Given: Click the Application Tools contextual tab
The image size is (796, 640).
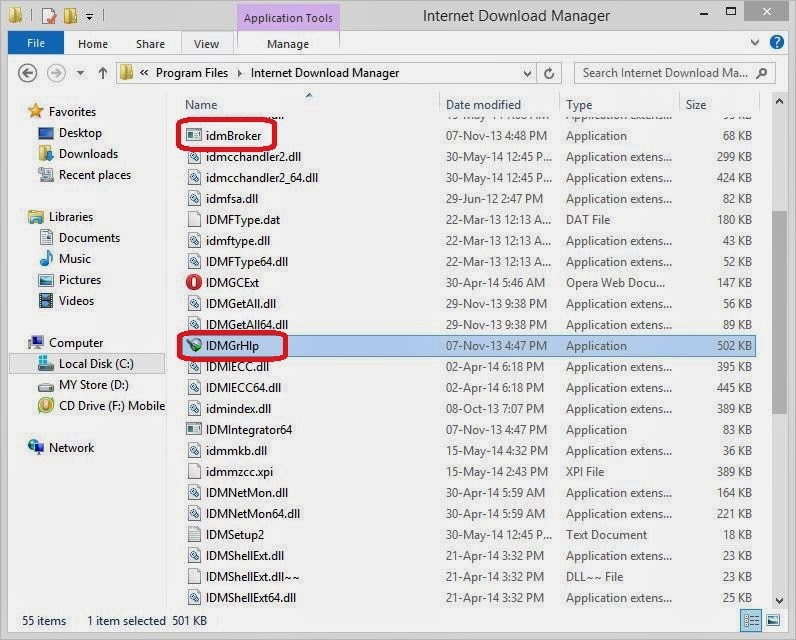Looking at the screenshot, I should (288, 18).
